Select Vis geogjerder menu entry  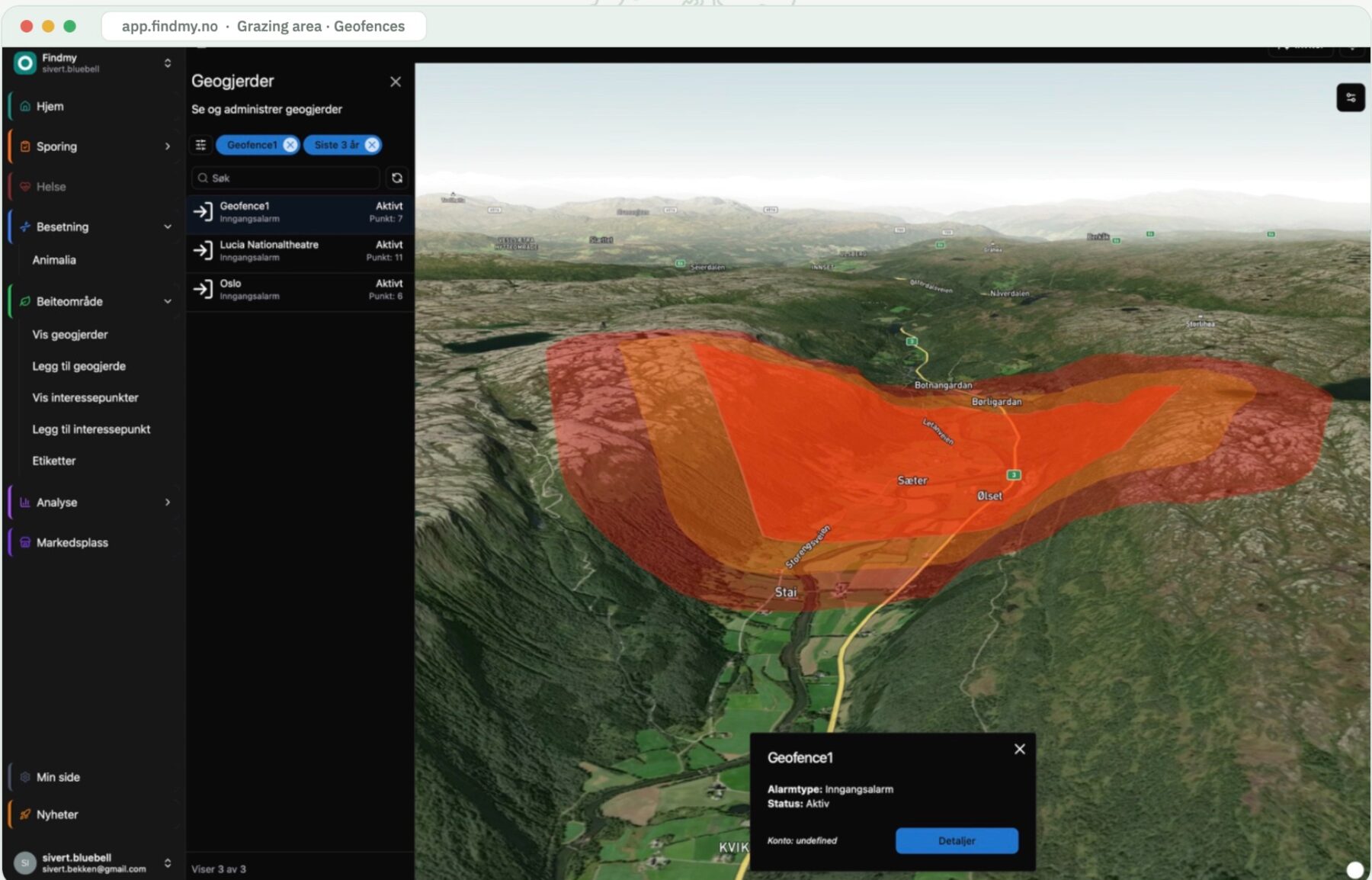click(x=70, y=335)
